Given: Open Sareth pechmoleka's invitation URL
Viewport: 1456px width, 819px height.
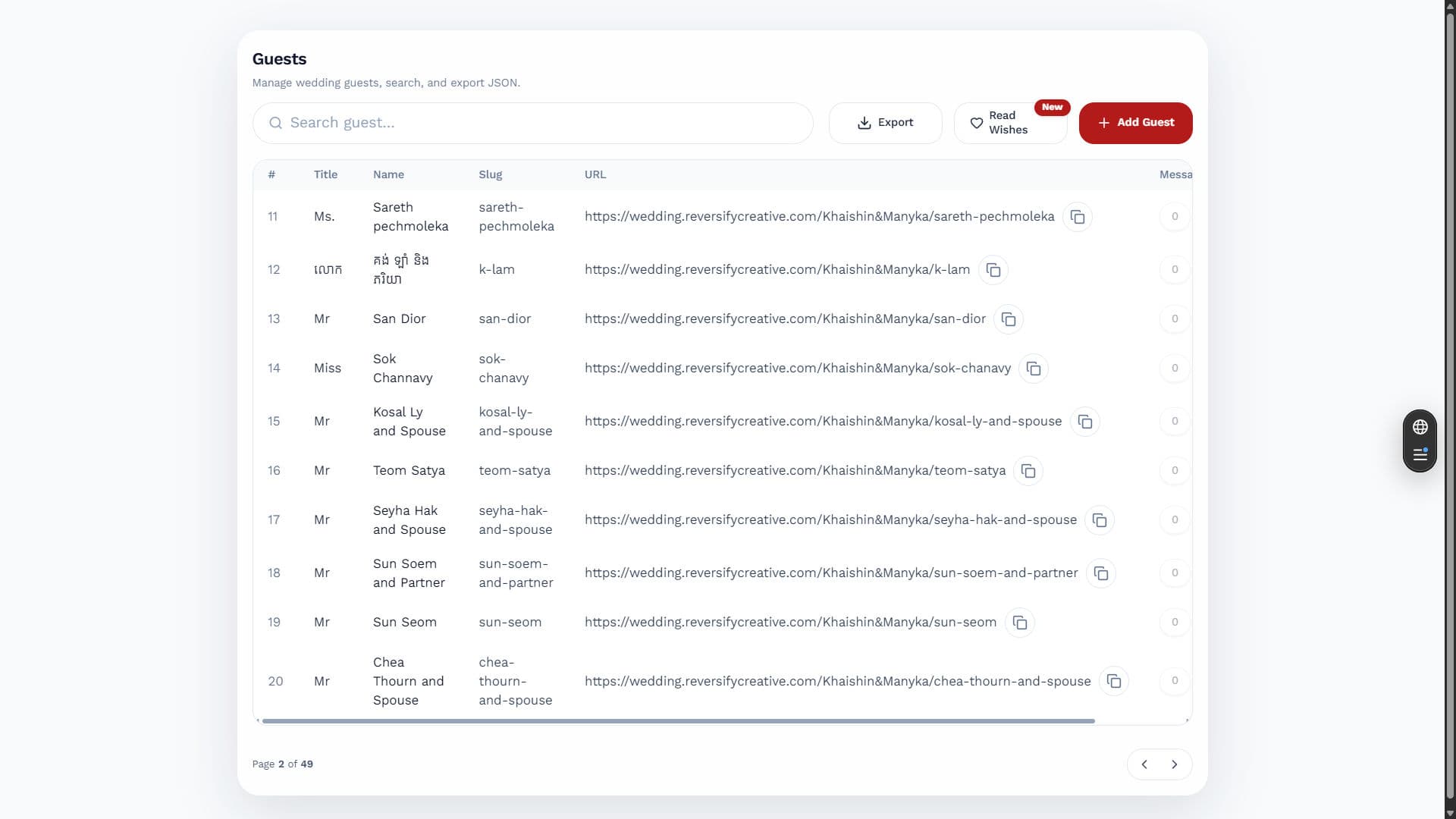Looking at the screenshot, I should (819, 217).
